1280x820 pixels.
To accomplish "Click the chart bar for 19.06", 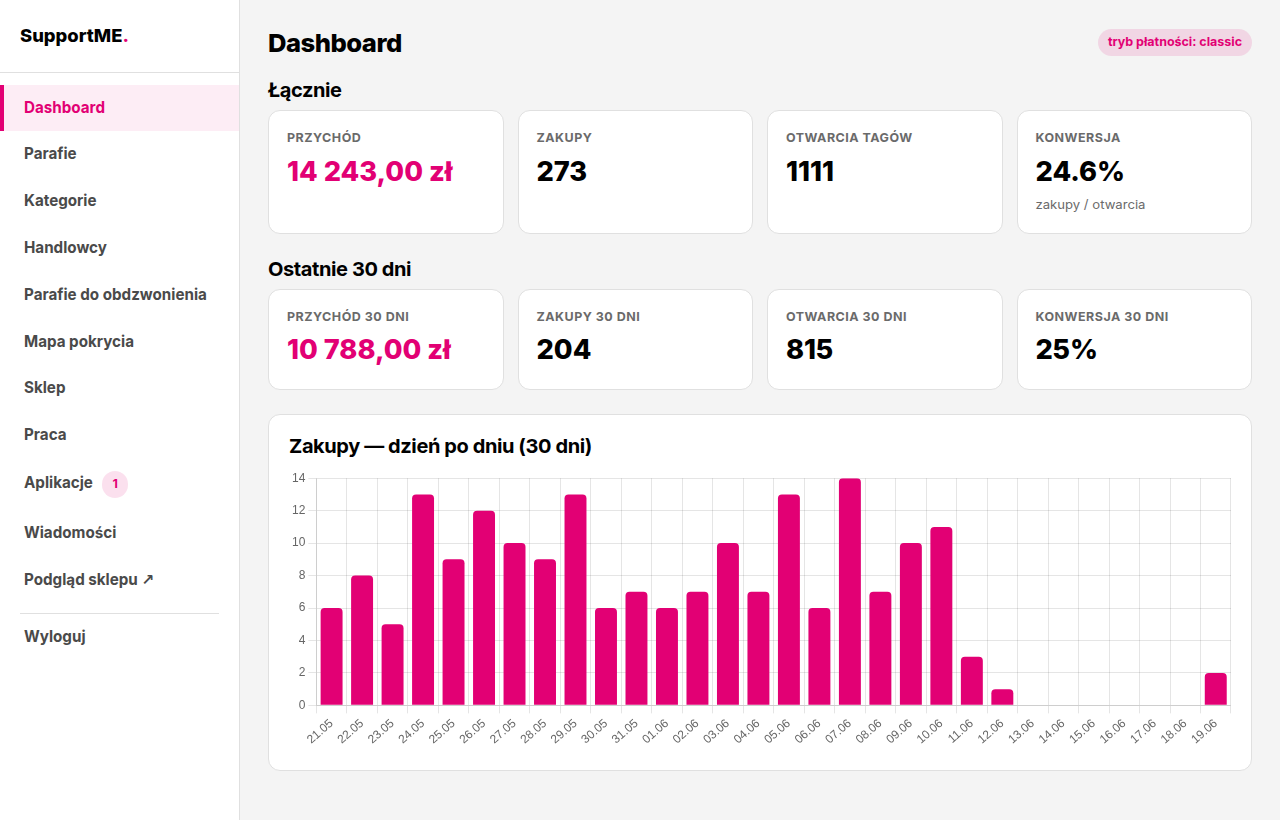I will click(1215, 689).
